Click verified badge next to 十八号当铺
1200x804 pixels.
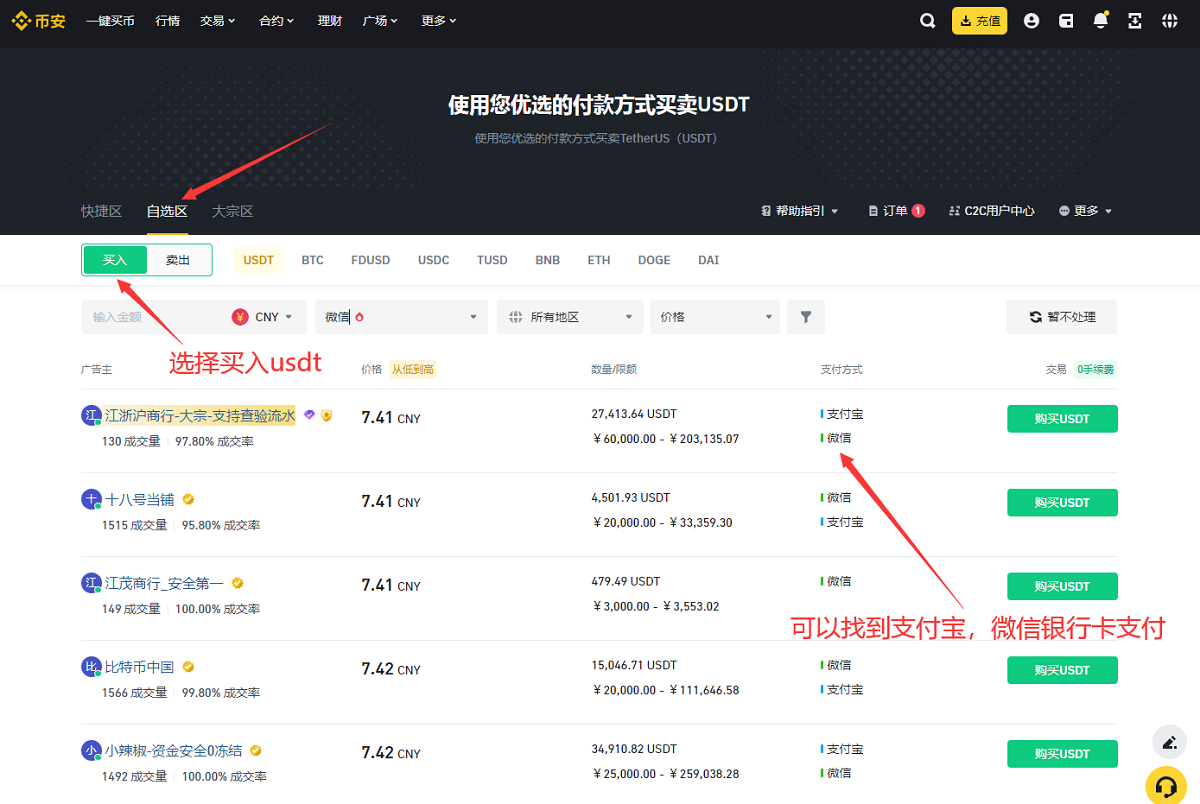pyautogui.click(x=188, y=499)
